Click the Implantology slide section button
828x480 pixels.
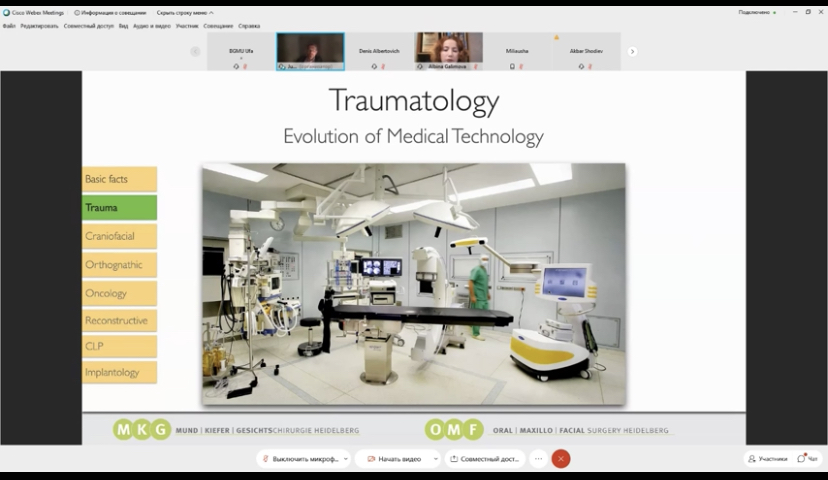[x=119, y=372]
